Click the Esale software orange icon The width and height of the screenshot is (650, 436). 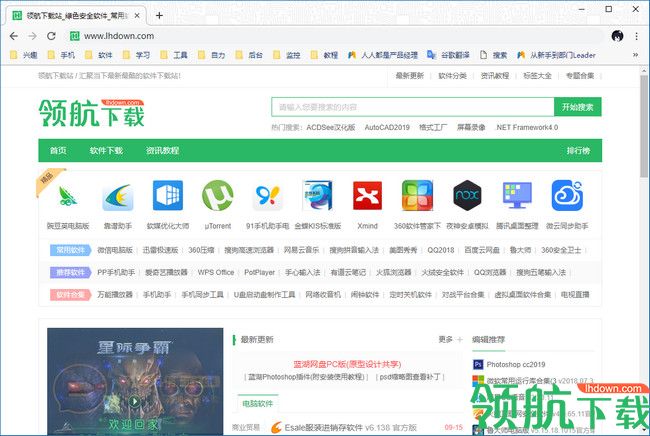(276, 427)
